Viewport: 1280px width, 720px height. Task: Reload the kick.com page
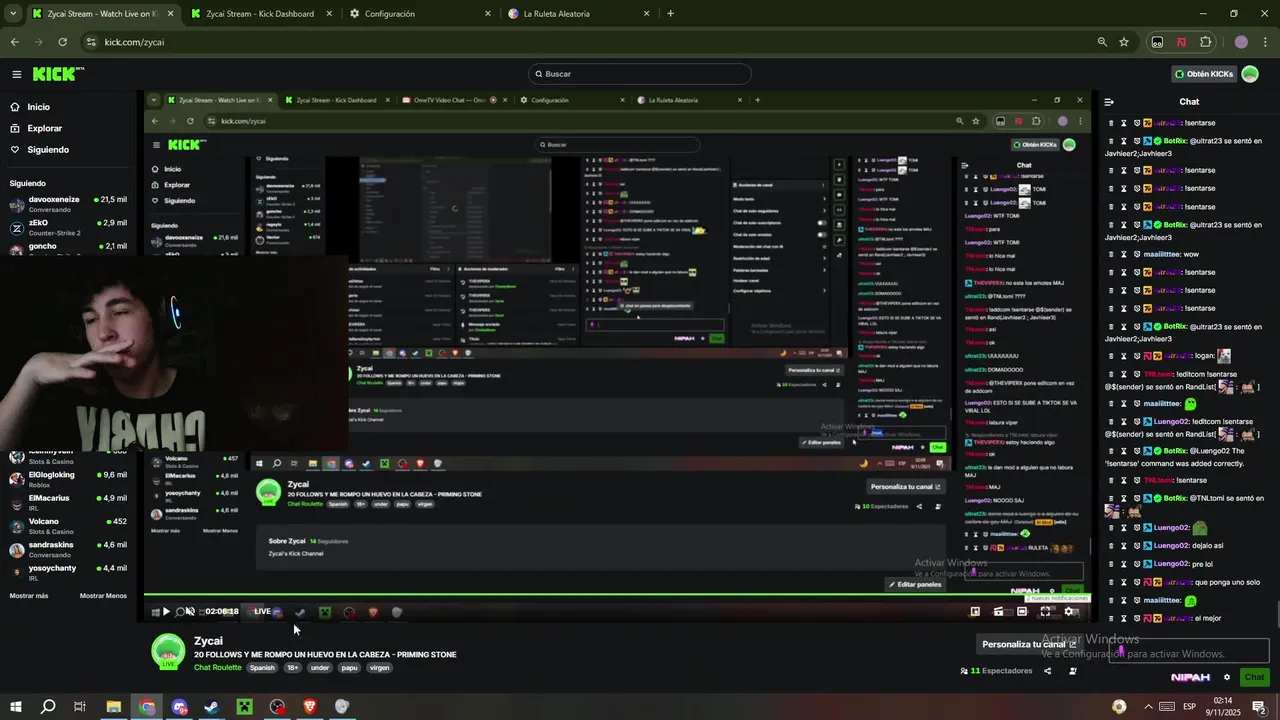[62, 42]
